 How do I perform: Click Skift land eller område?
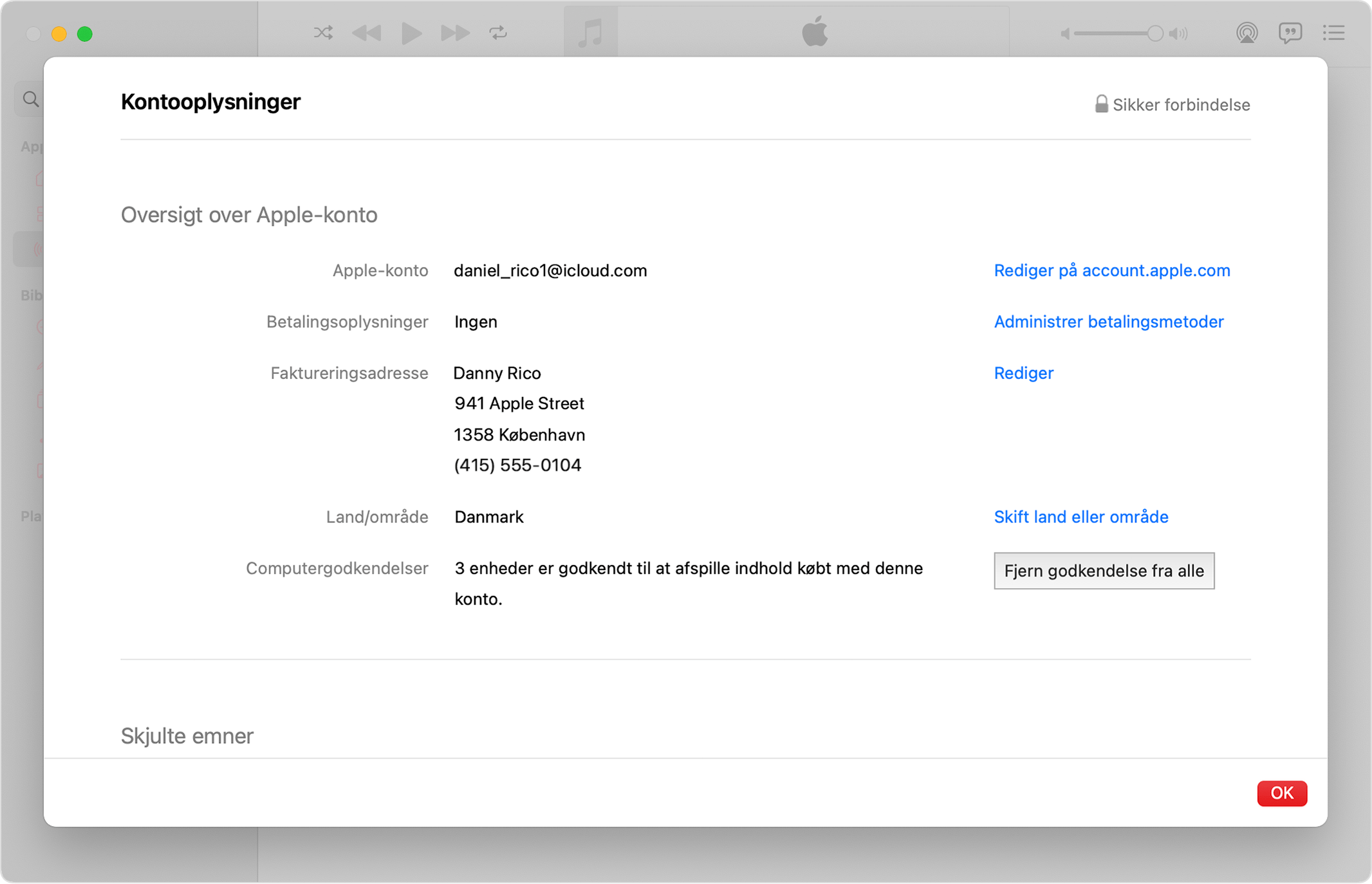pyautogui.click(x=1081, y=517)
